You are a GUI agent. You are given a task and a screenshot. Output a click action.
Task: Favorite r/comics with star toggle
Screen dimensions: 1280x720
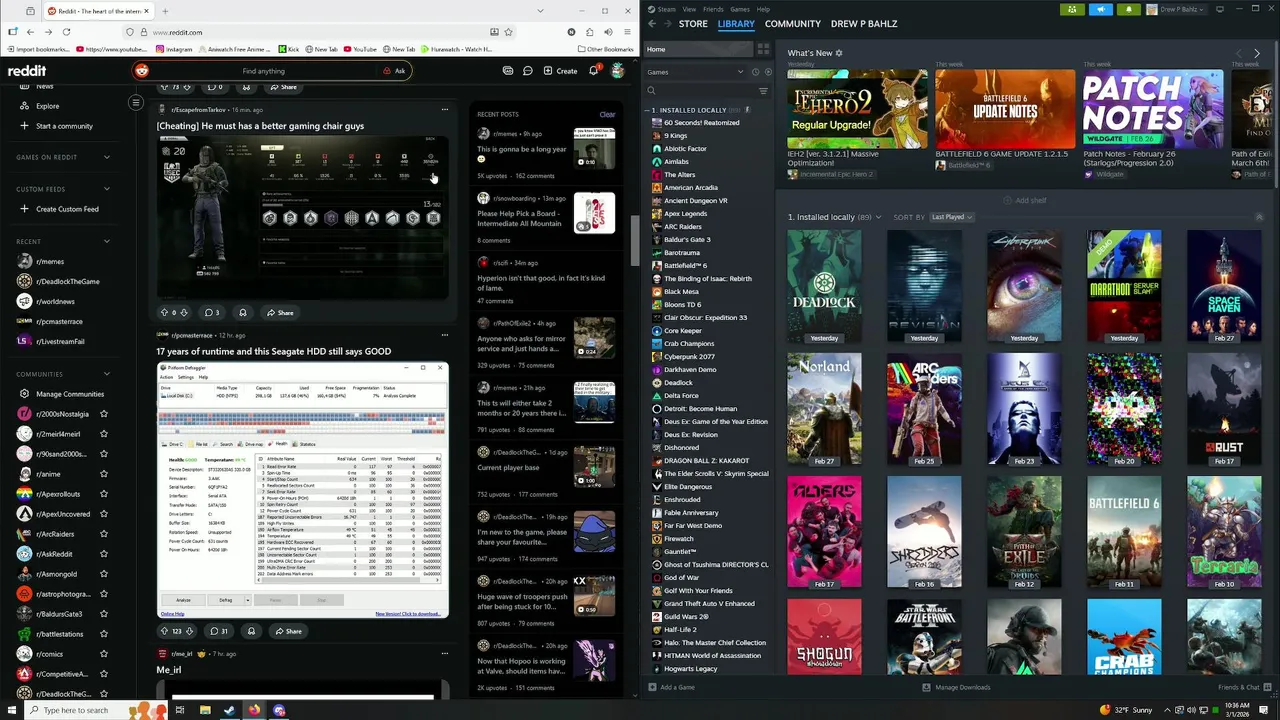coord(103,654)
